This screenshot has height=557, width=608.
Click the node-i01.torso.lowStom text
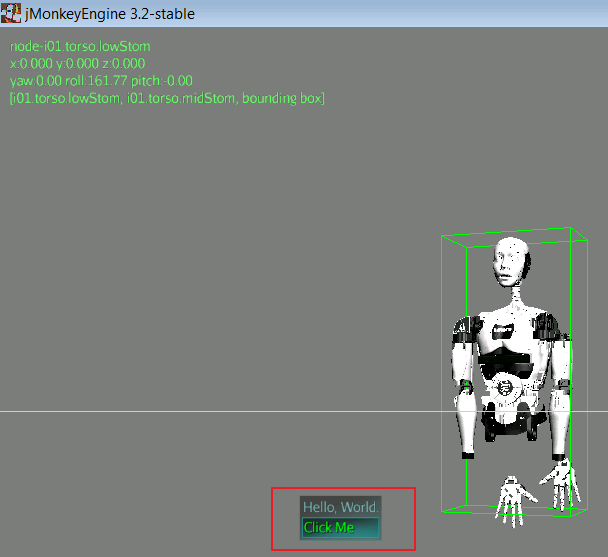click(80, 47)
